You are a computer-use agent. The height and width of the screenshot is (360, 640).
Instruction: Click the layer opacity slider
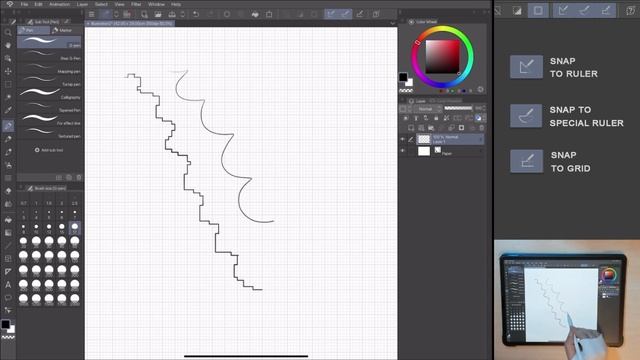[458, 109]
